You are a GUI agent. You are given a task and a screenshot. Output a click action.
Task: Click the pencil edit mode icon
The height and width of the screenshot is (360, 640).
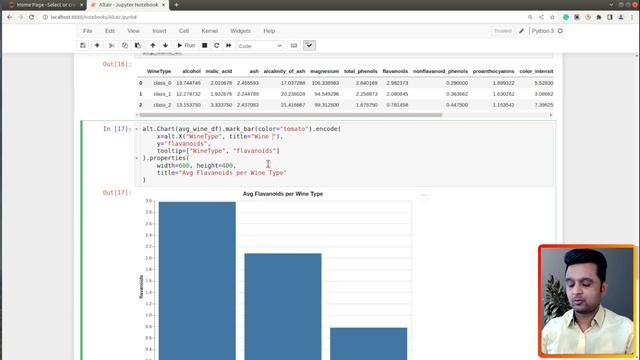pyautogui.click(x=521, y=31)
